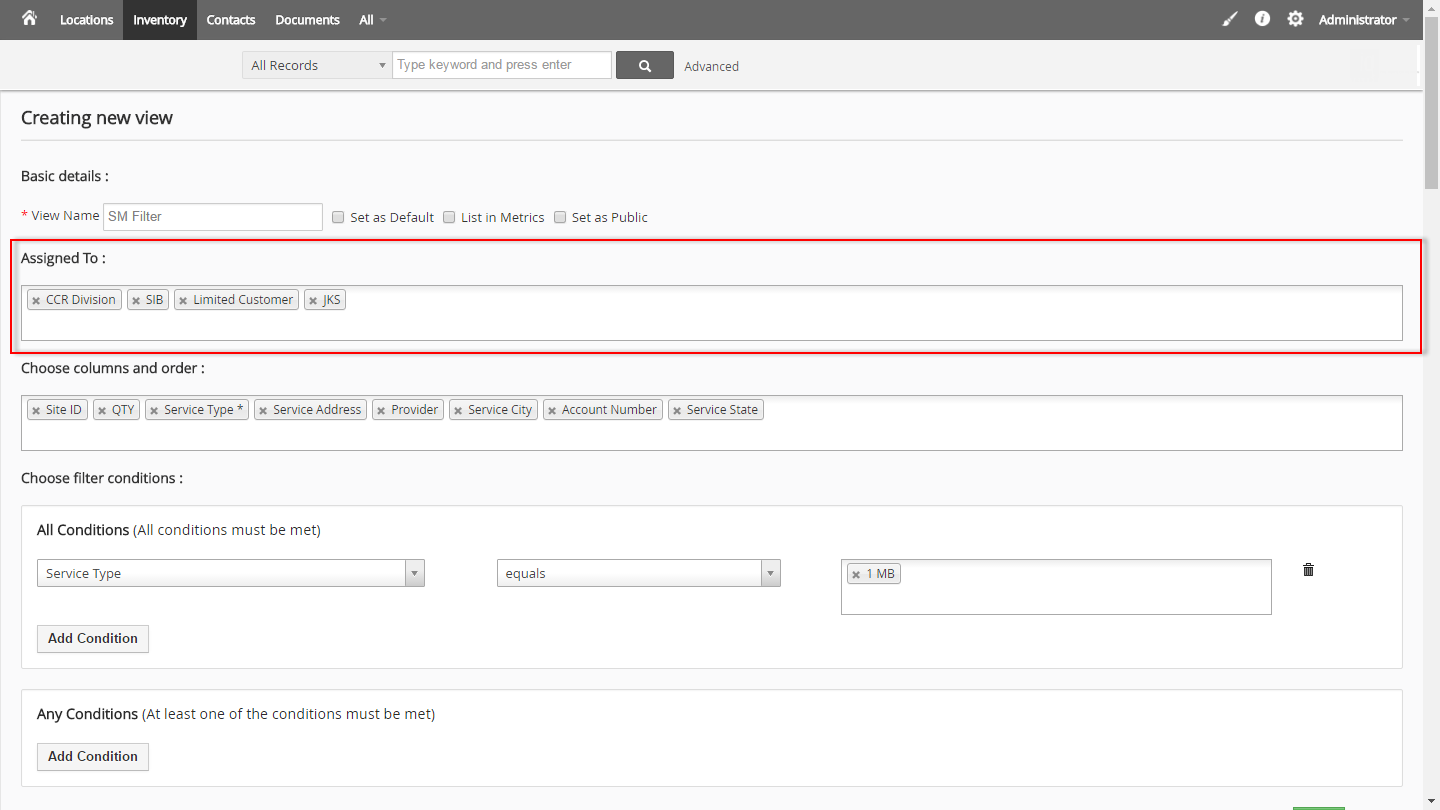
Task: Add Condition under All Conditions
Action: tap(93, 638)
